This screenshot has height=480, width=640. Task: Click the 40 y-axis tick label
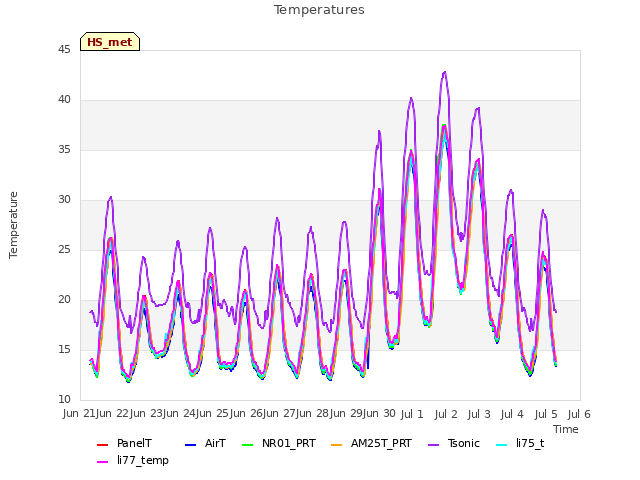[64, 100]
